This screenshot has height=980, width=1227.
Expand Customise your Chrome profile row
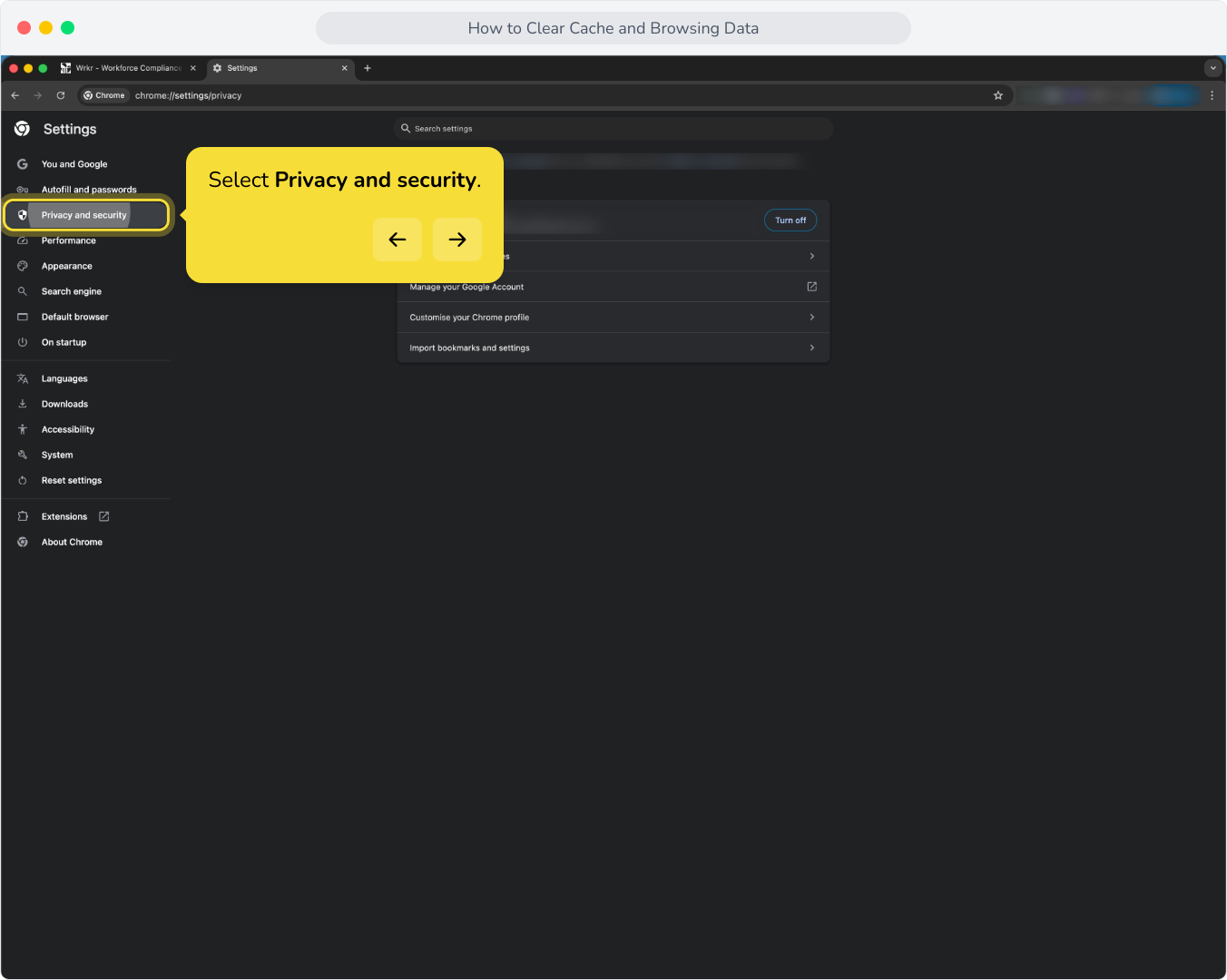(x=613, y=318)
